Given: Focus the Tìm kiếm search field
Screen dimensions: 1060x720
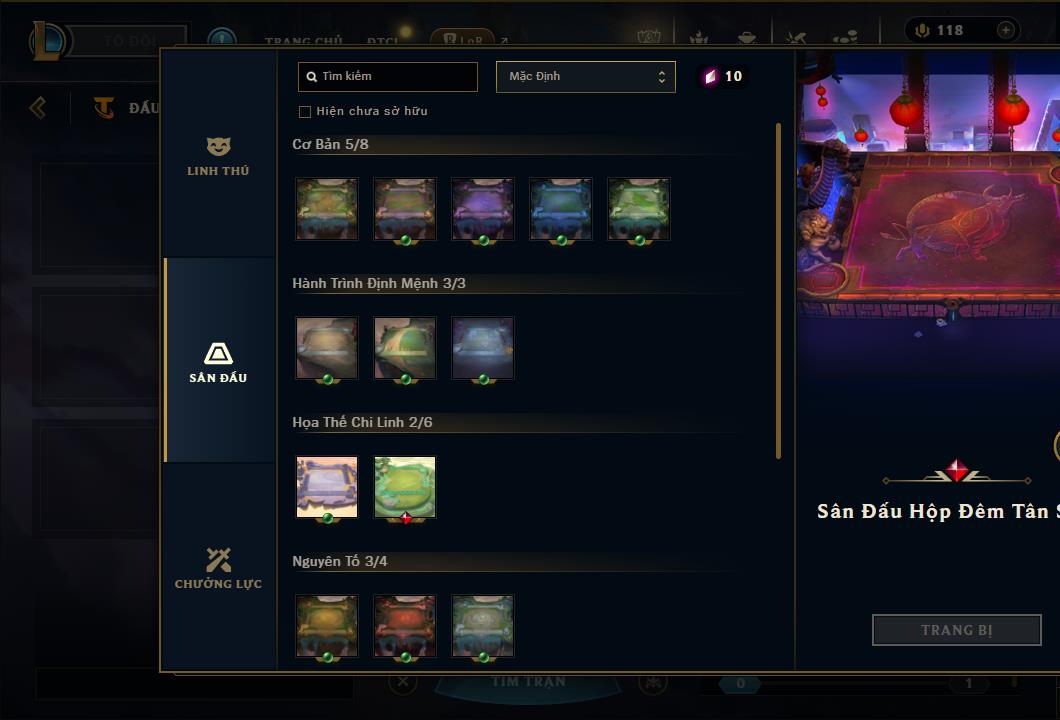Looking at the screenshot, I should [x=387, y=76].
